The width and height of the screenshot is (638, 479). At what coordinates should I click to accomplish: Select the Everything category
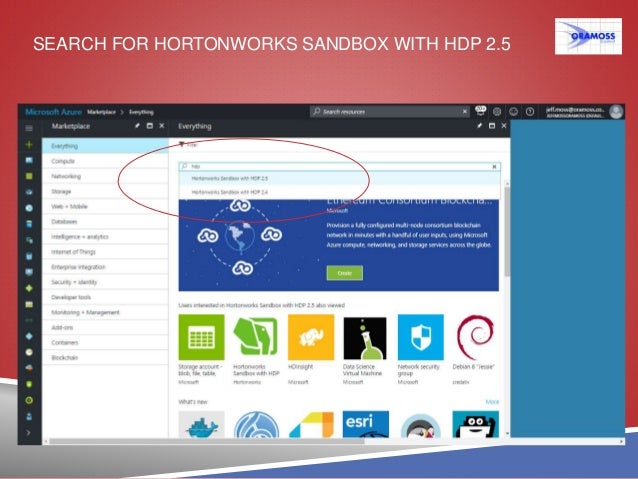[x=105, y=146]
